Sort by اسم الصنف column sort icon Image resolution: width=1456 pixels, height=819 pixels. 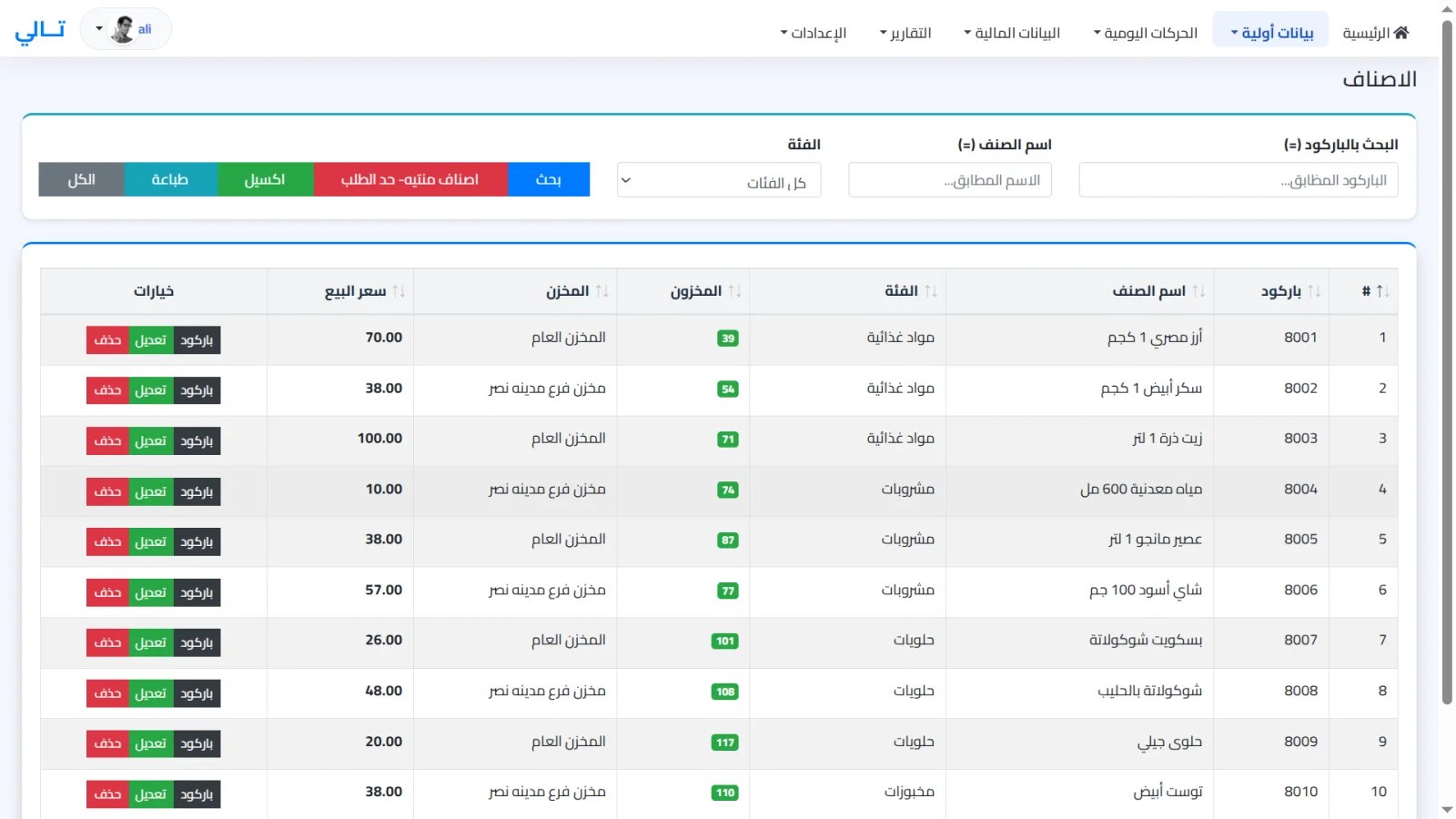coord(1198,291)
